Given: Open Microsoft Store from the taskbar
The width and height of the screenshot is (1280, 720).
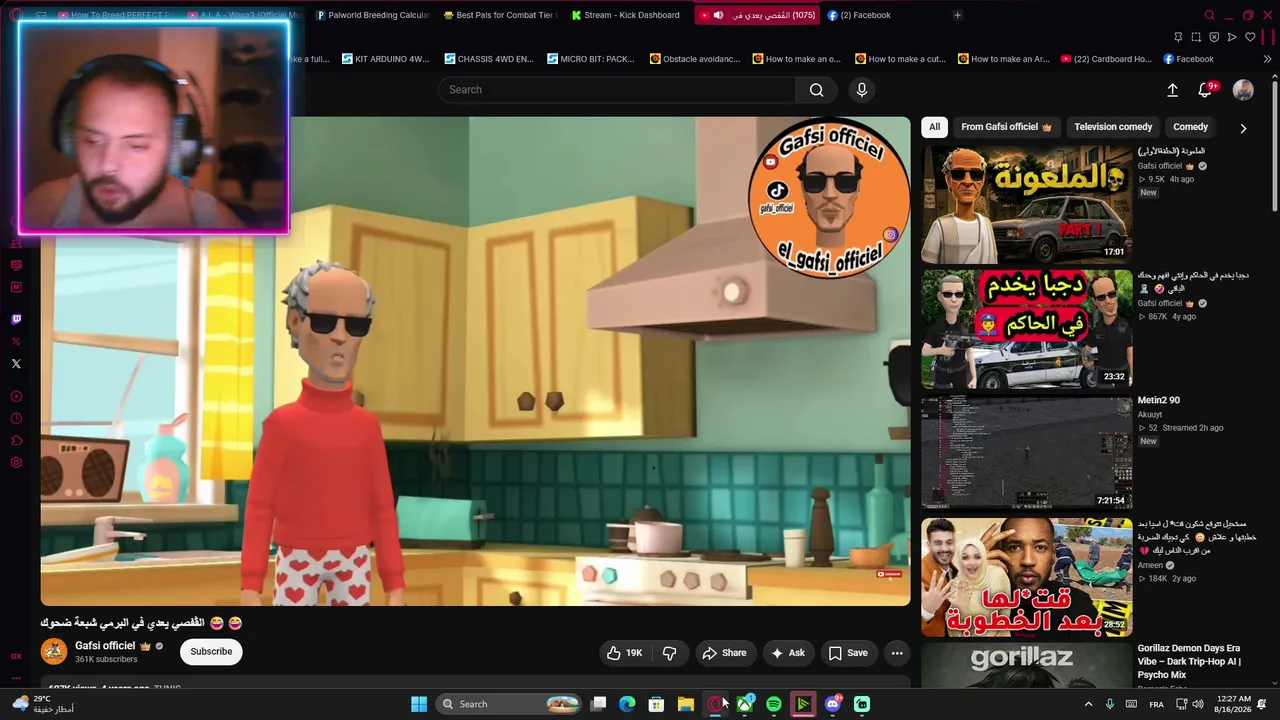Looking at the screenshot, I should pyautogui.click(x=656, y=704).
